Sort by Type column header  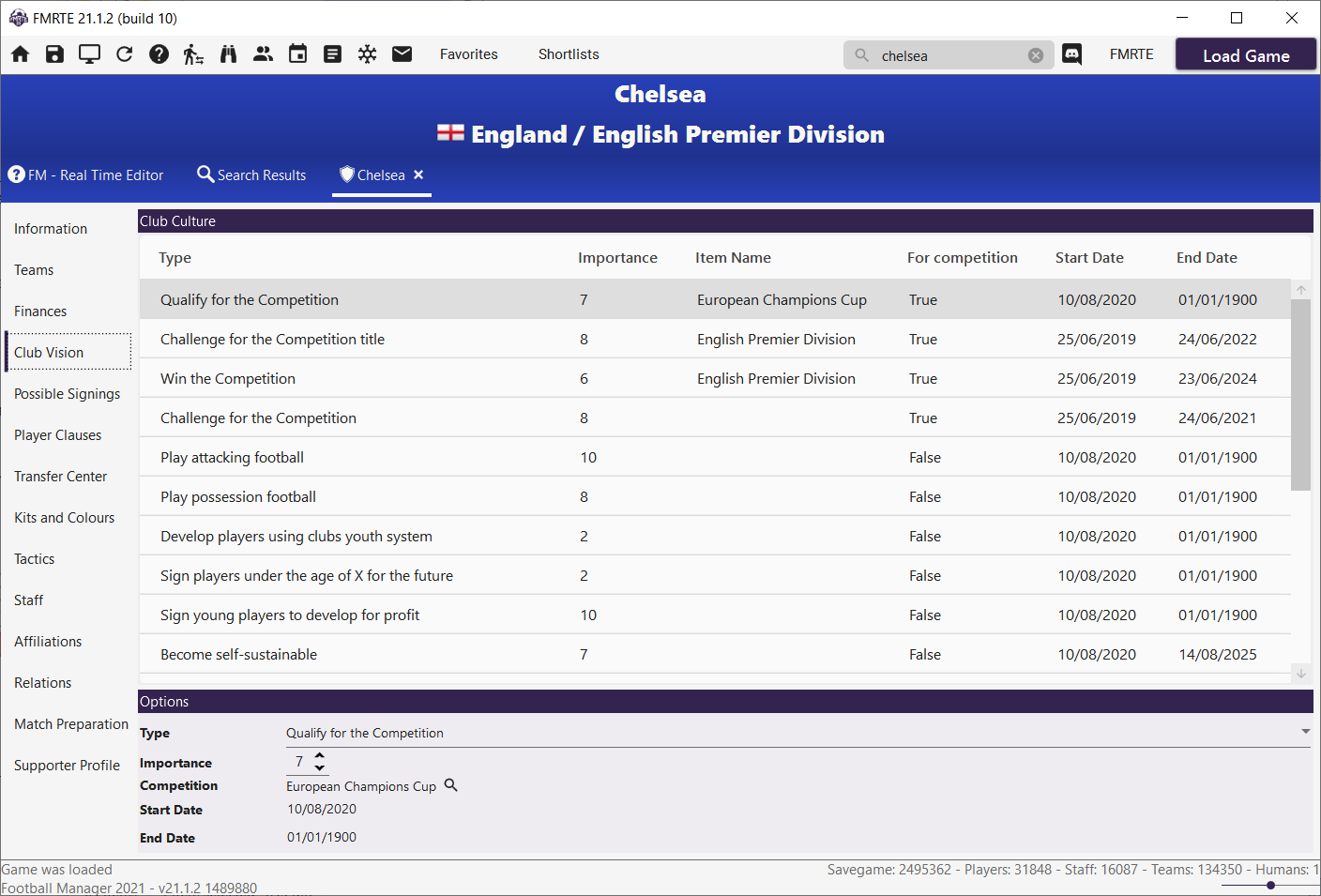(175, 258)
